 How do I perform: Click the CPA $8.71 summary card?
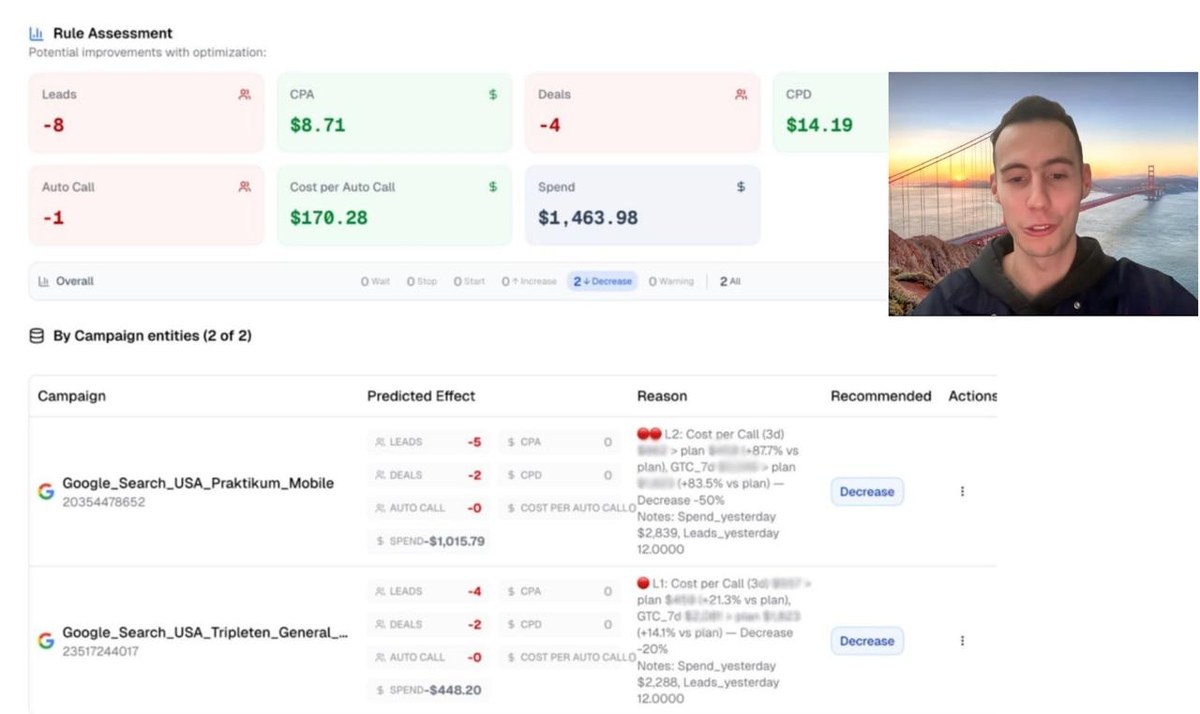coord(394,113)
